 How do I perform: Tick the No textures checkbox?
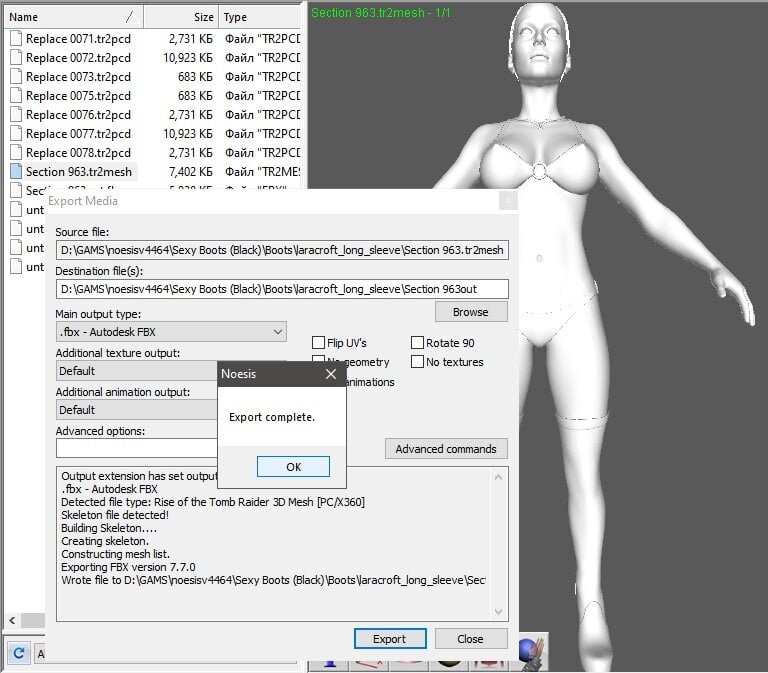pos(417,361)
